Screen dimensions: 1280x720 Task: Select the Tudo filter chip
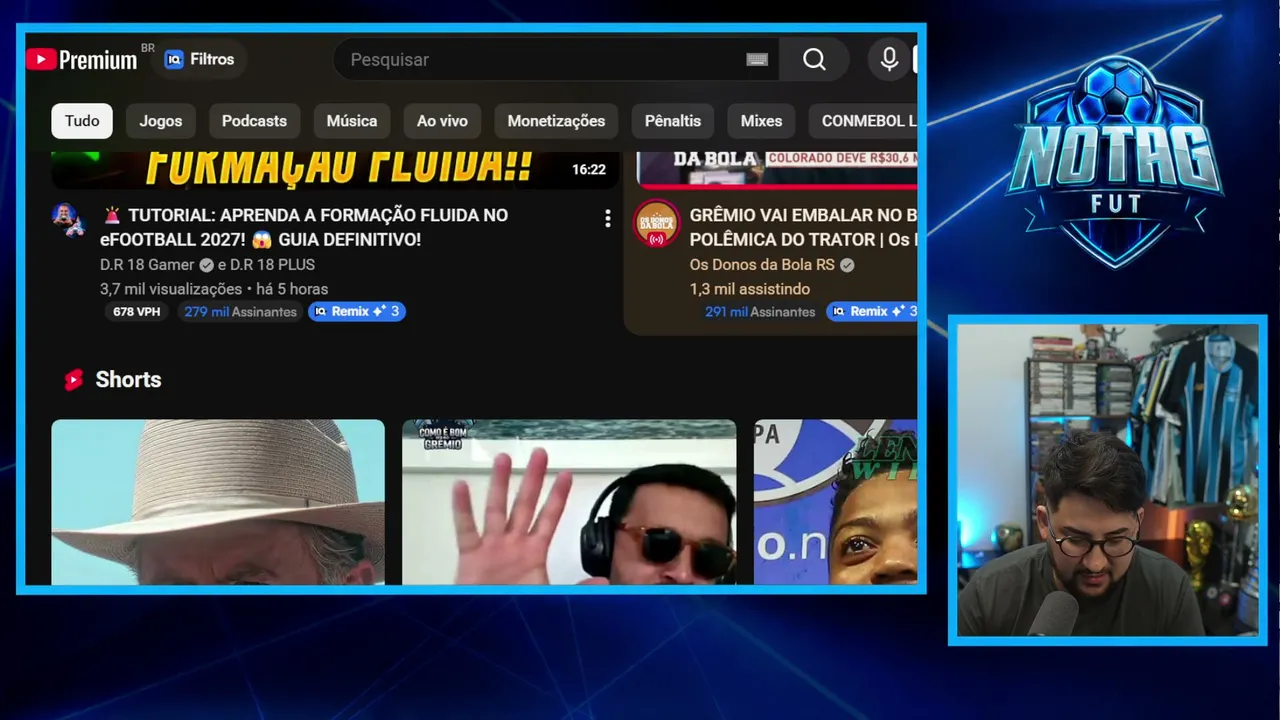[x=82, y=121]
